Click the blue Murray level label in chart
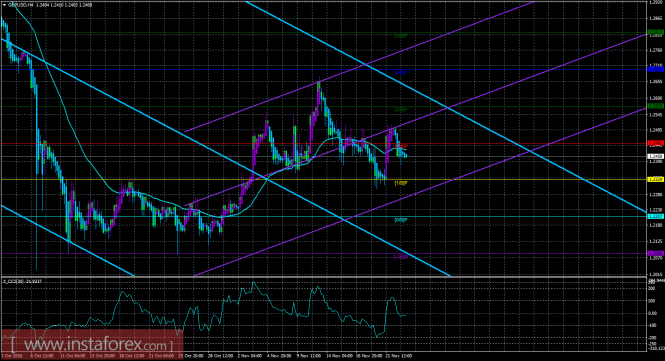This screenshot has height=361, width=665. coord(401,73)
